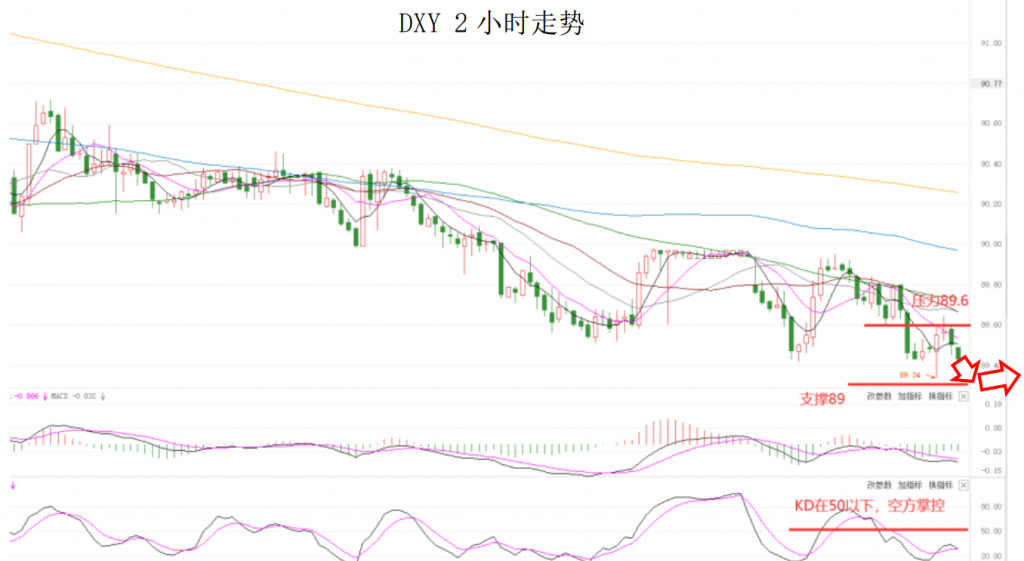1024x561 pixels.
Task: Click the magenta -0.066 readout
Action: pos(26,396)
